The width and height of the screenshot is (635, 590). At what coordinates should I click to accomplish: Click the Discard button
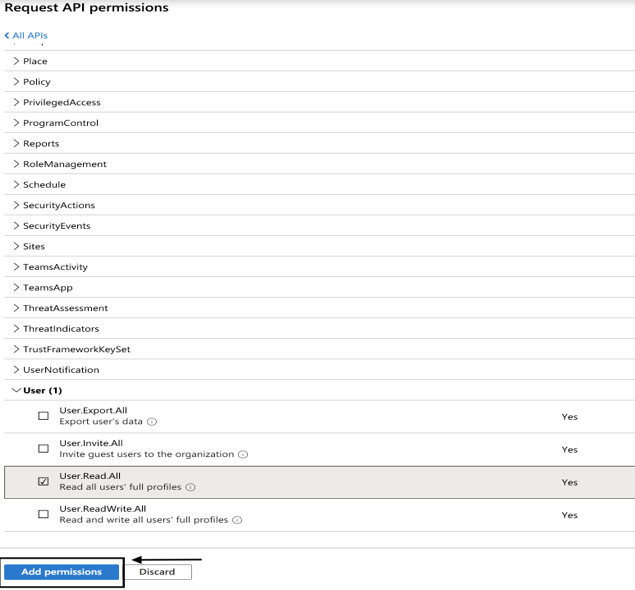point(157,572)
